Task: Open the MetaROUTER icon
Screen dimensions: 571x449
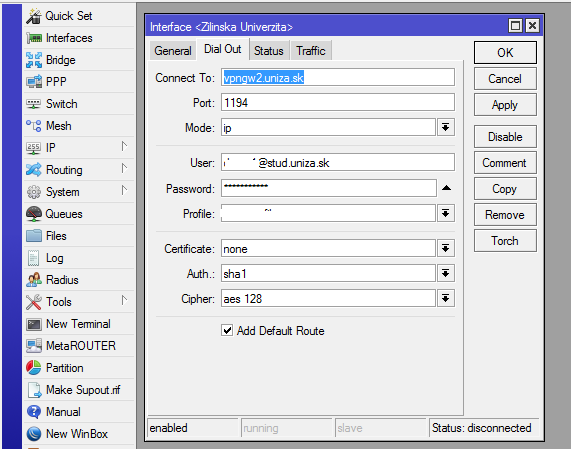Action: pos(34,346)
